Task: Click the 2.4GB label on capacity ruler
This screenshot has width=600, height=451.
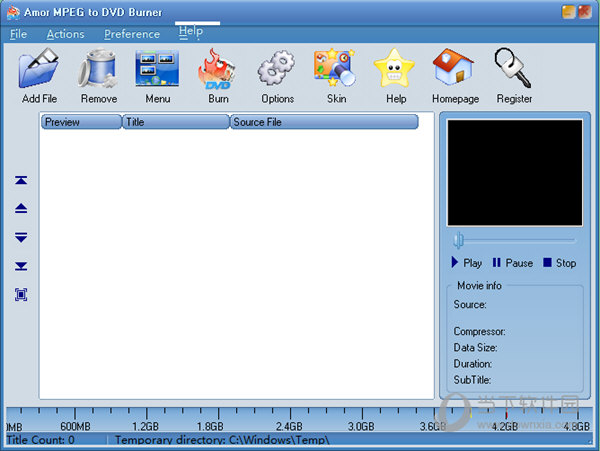Action: (289, 426)
